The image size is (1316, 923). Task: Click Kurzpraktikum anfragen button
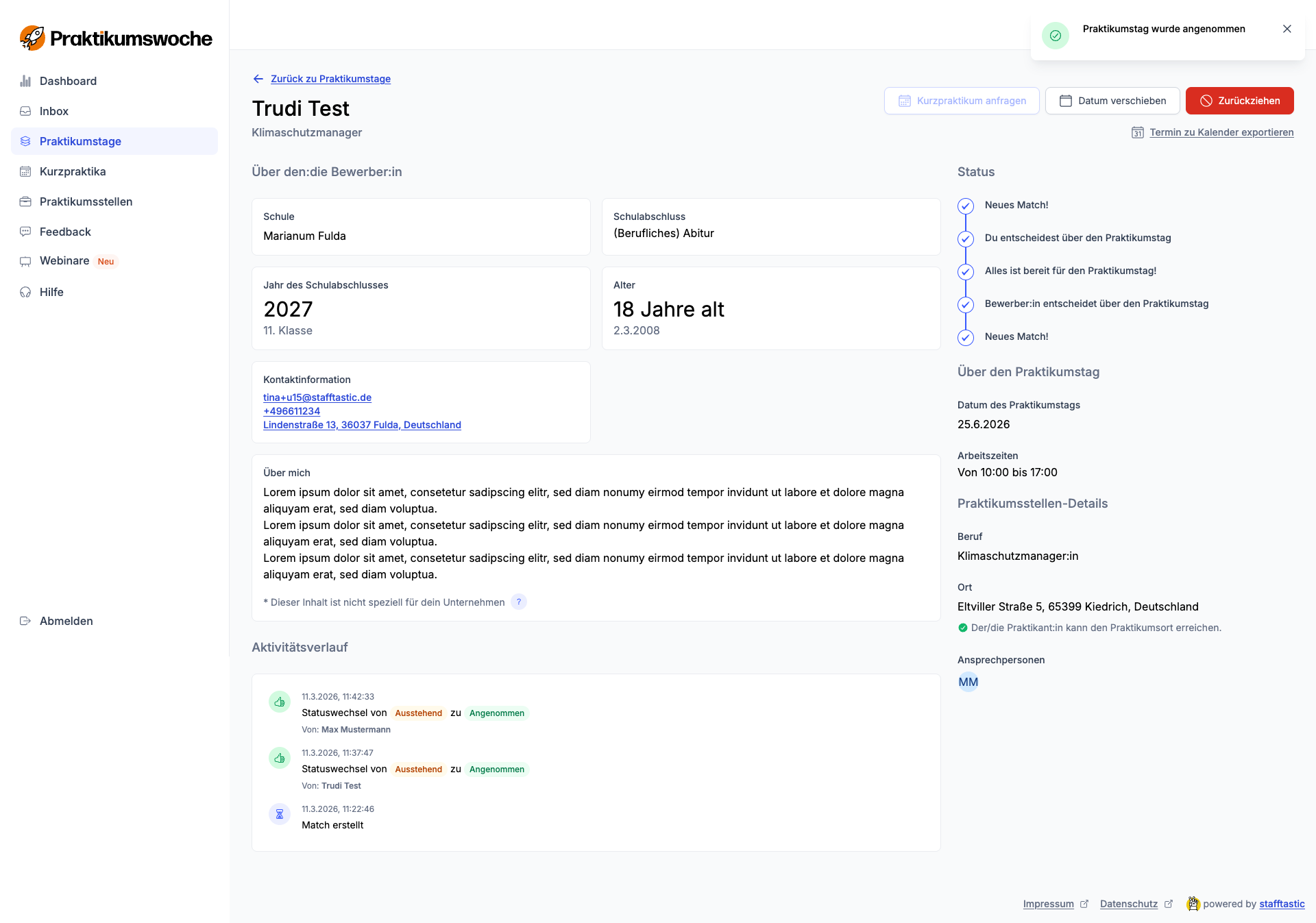point(962,101)
